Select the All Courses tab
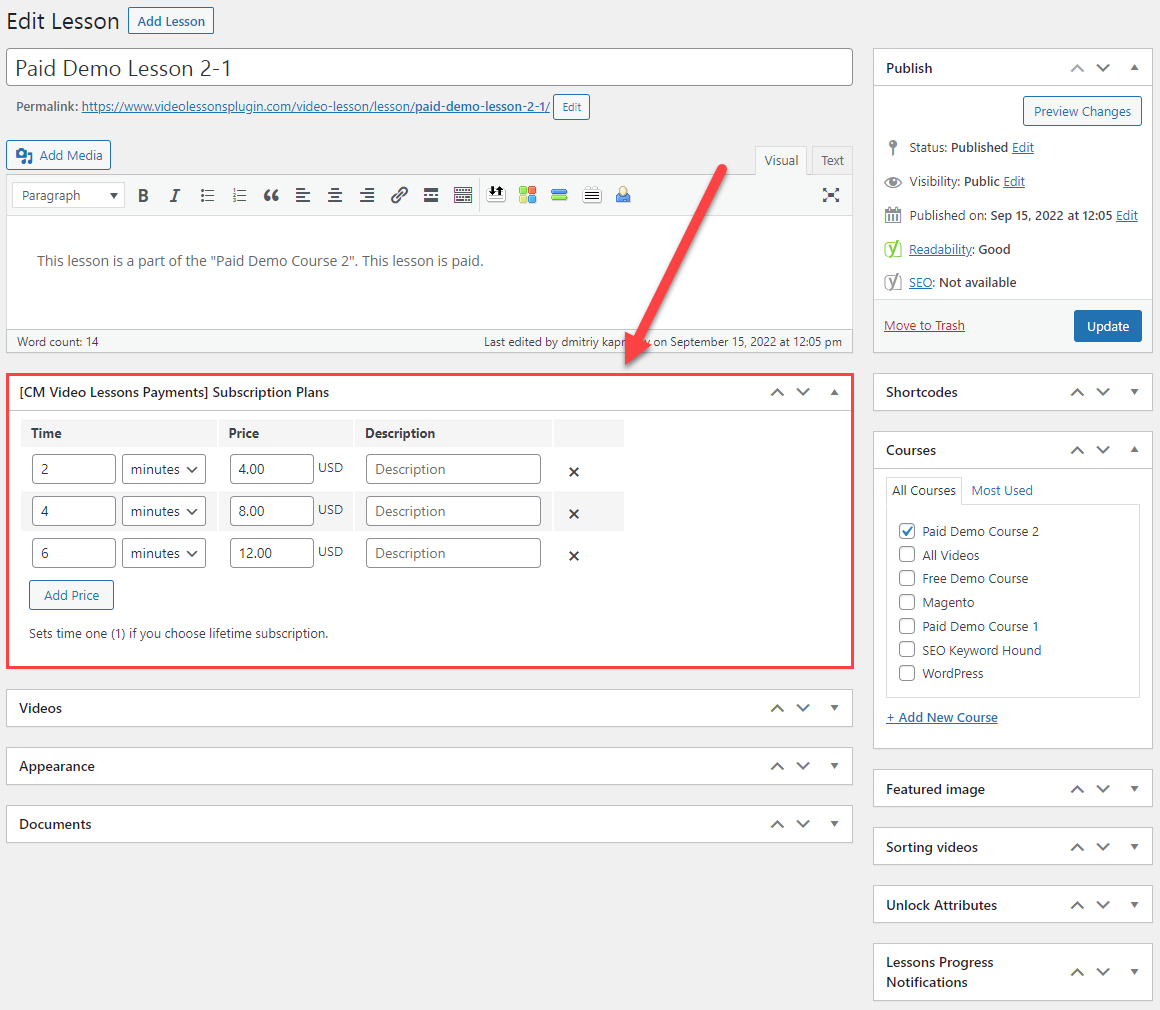The height and width of the screenshot is (1010, 1160). click(x=924, y=491)
